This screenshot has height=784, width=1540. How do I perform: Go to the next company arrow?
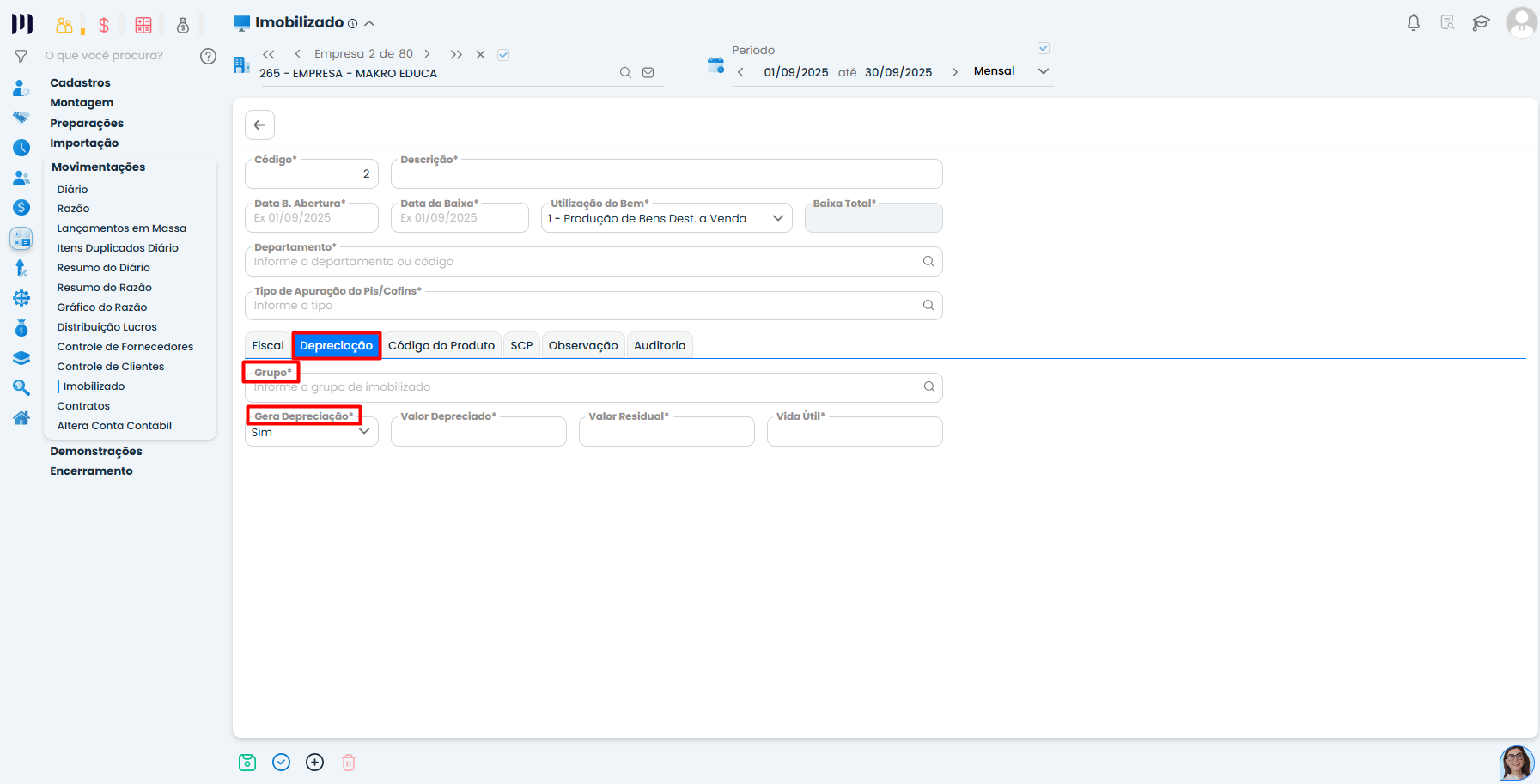[427, 54]
